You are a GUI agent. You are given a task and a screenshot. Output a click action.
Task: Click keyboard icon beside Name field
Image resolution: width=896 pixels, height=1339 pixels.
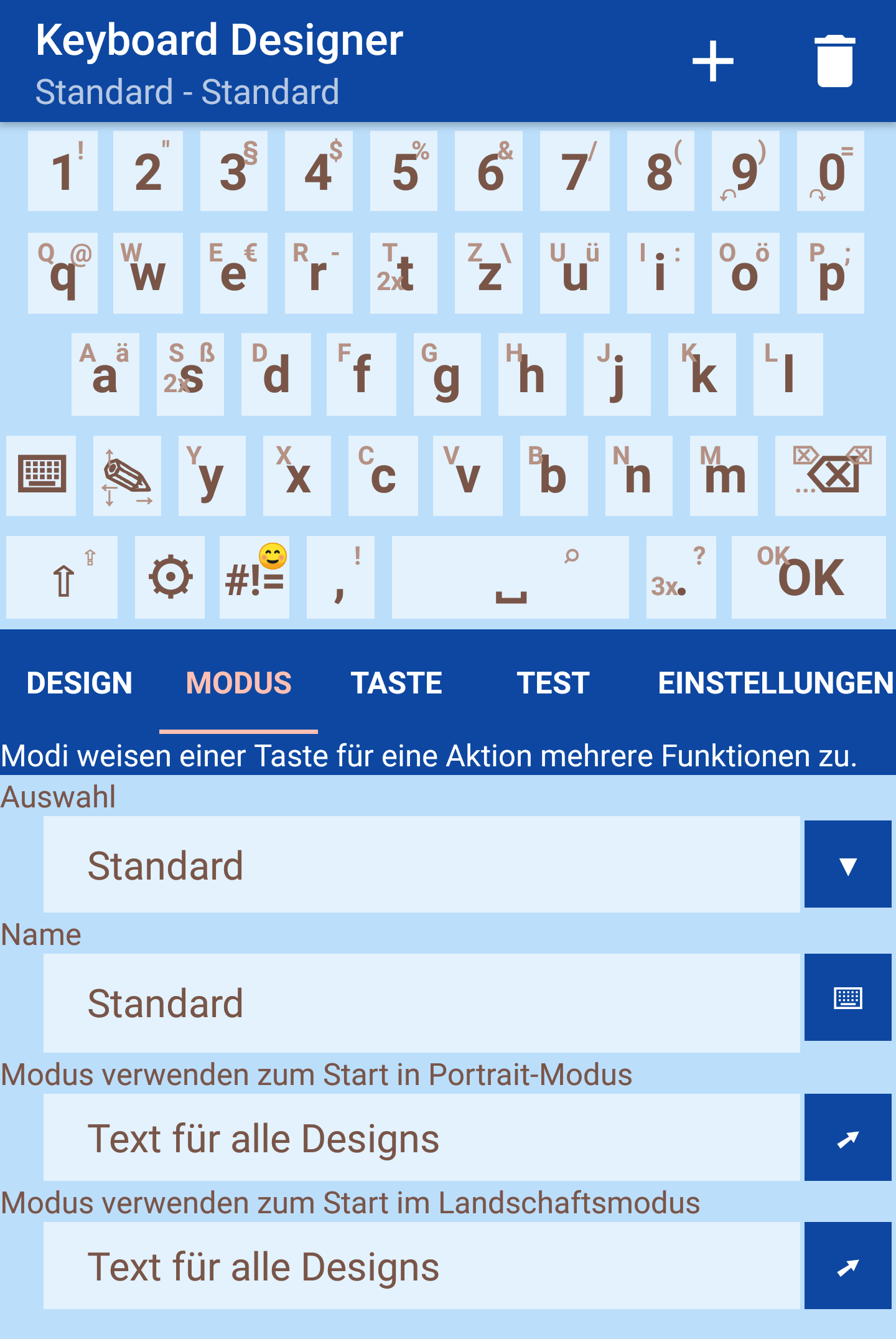click(847, 997)
